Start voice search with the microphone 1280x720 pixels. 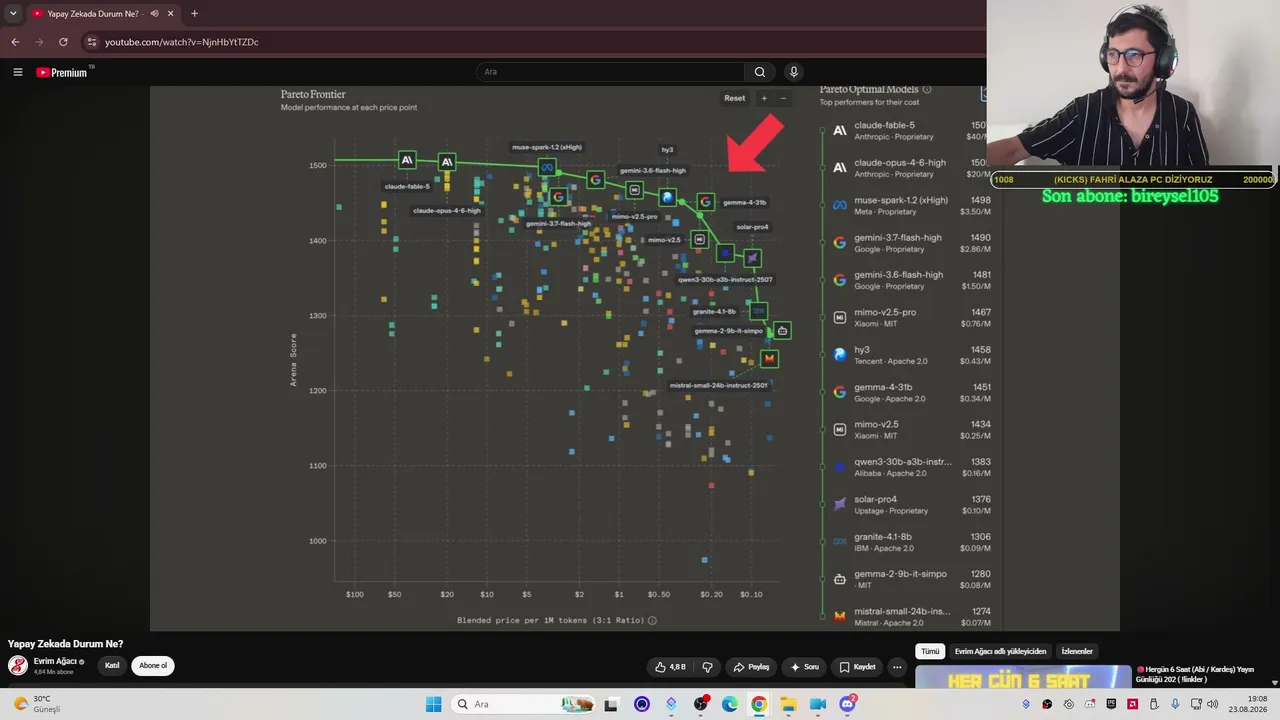click(794, 72)
